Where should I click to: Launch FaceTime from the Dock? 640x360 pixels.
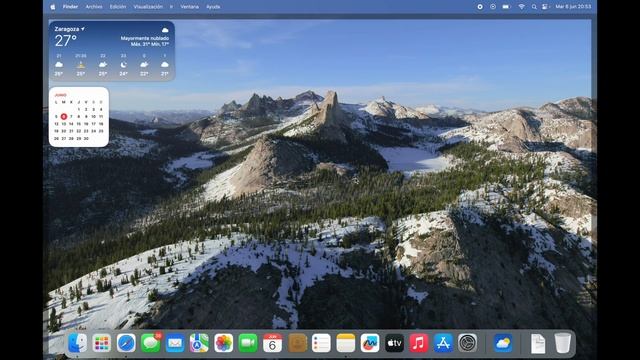248,343
